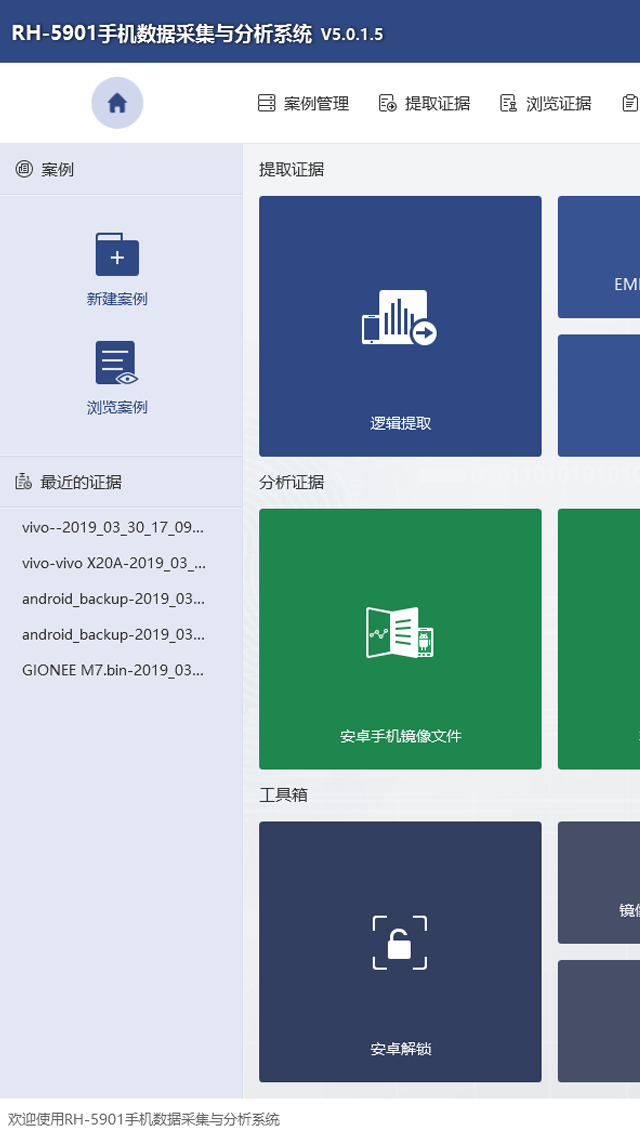Select GIONEE M7.bin-2019_03 evidence
640x1136 pixels.
click(113, 671)
